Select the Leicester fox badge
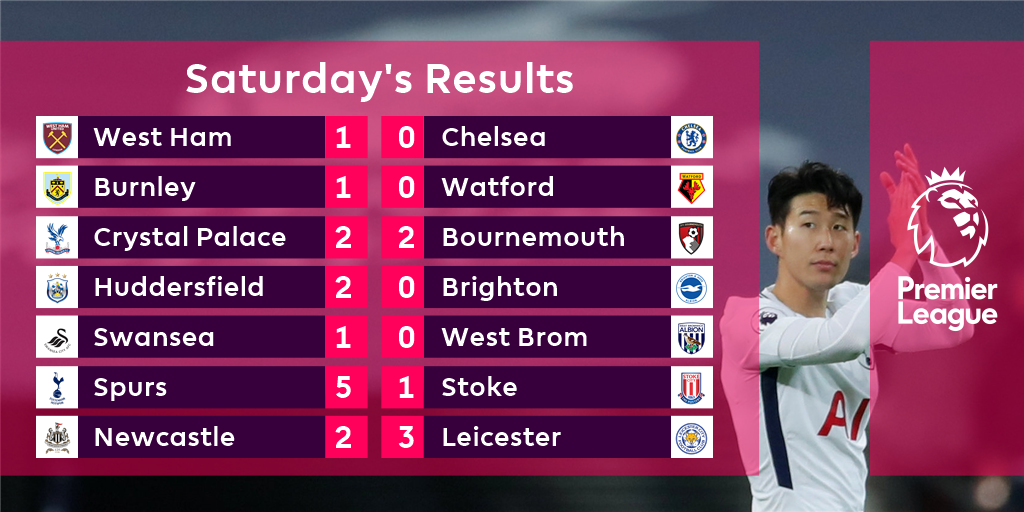The image size is (1024, 512). pos(692,437)
